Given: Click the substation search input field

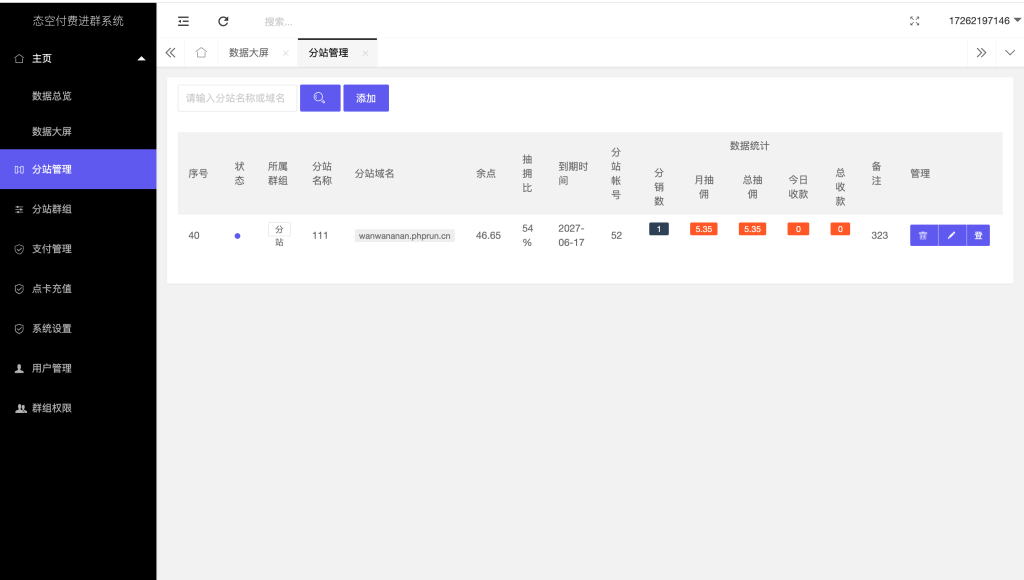Looking at the screenshot, I should (x=237, y=98).
